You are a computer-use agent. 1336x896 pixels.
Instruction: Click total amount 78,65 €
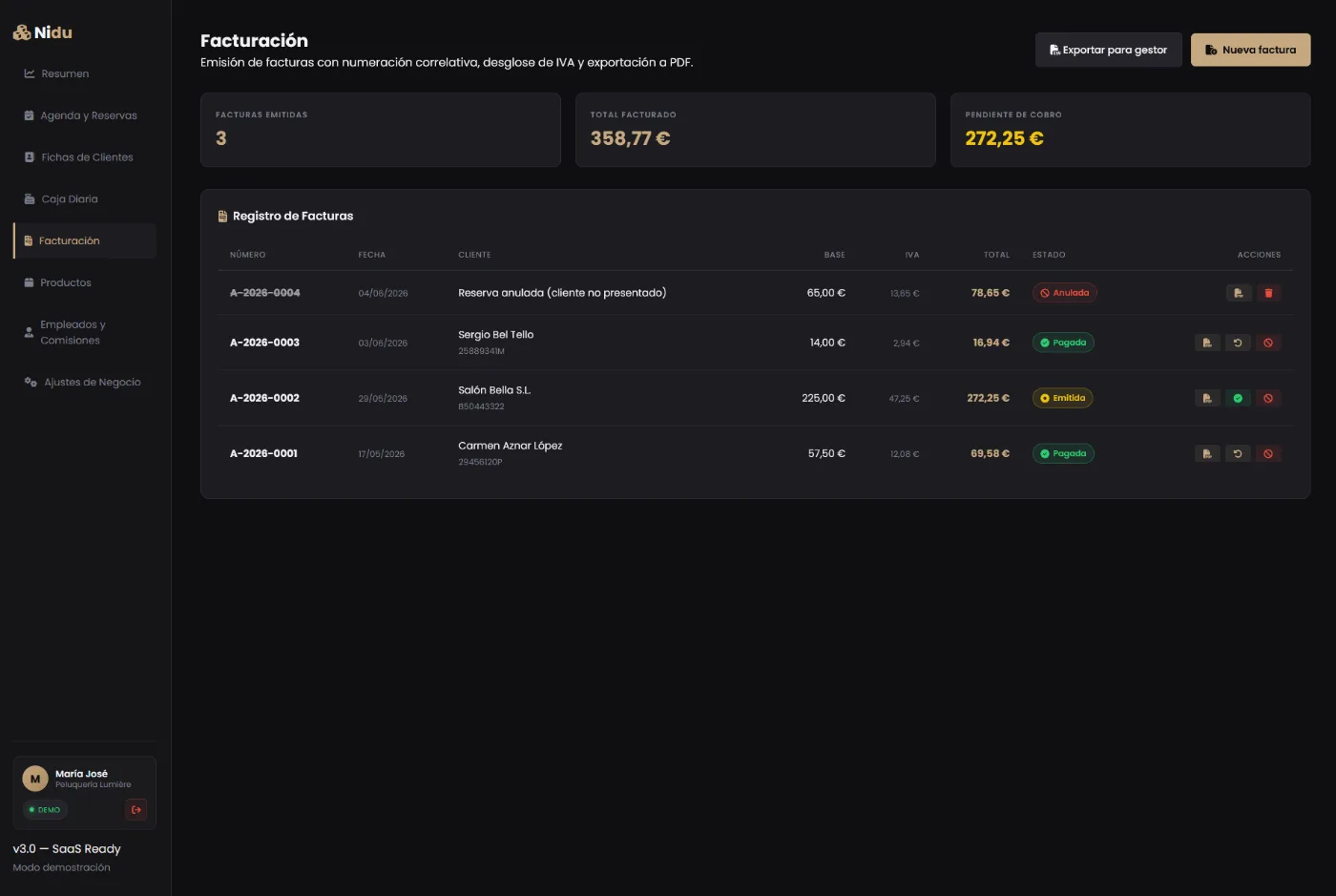(x=991, y=293)
